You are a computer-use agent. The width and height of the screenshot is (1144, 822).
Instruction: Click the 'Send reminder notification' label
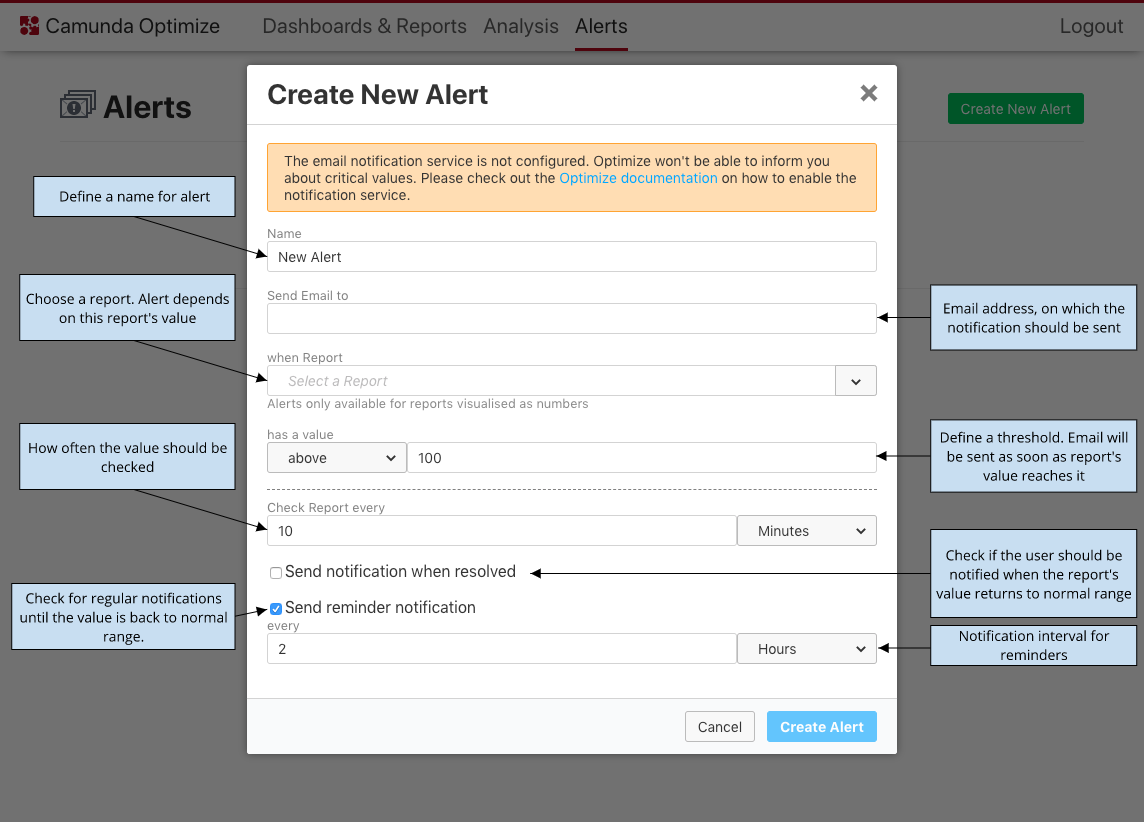(x=380, y=608)
